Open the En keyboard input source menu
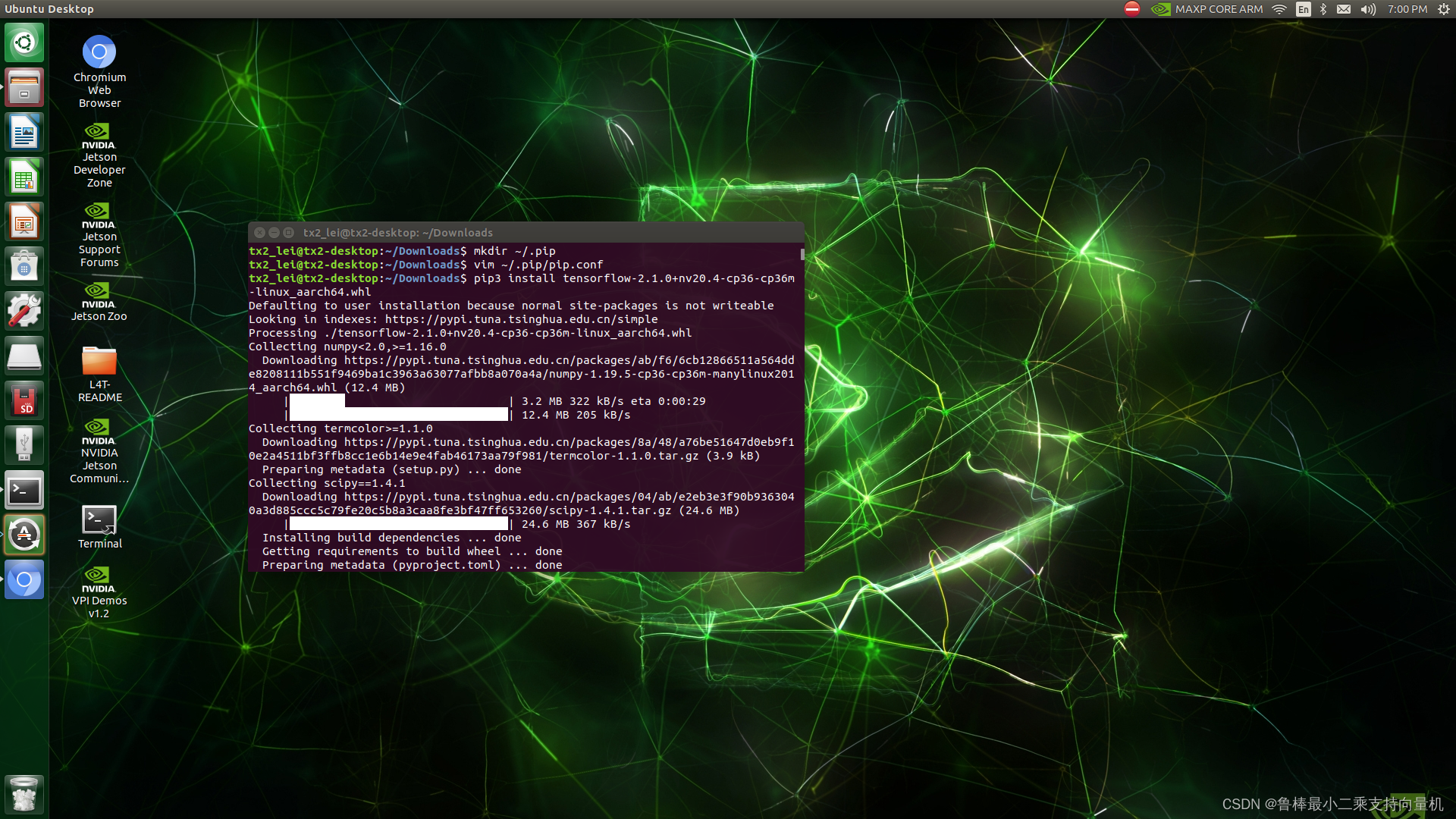1456x819 pixels. point(1304,9)
